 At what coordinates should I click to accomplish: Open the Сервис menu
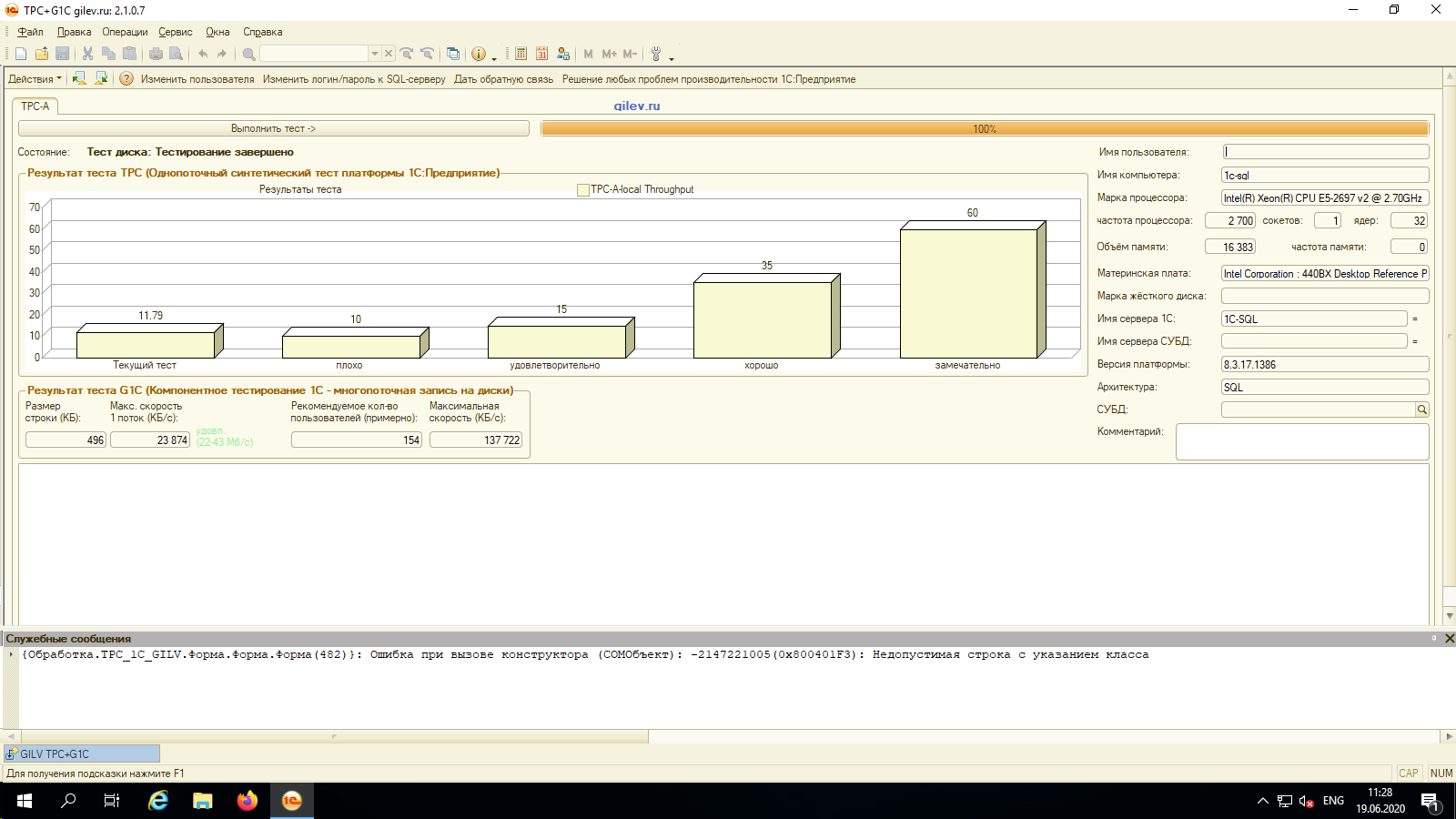176,32
